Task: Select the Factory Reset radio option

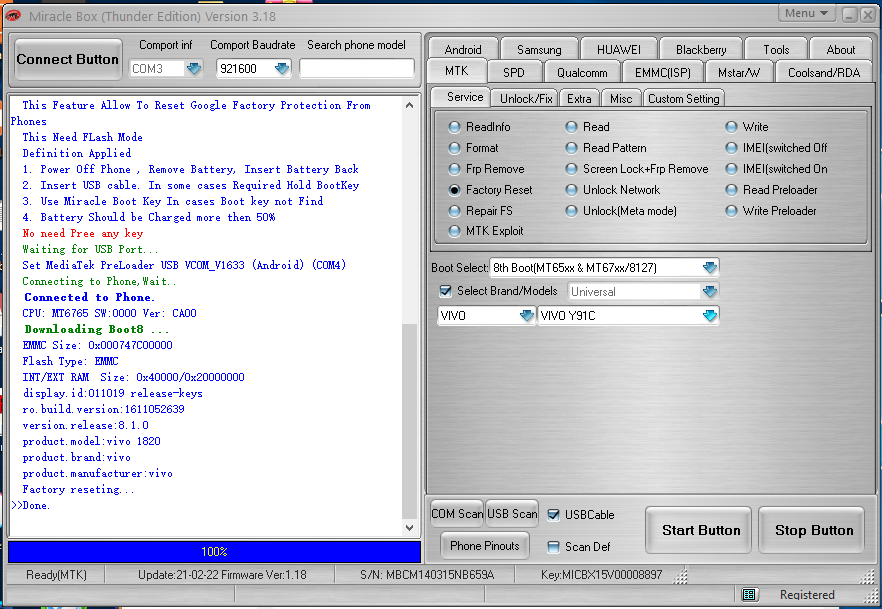Action: (x=454, y=190)
